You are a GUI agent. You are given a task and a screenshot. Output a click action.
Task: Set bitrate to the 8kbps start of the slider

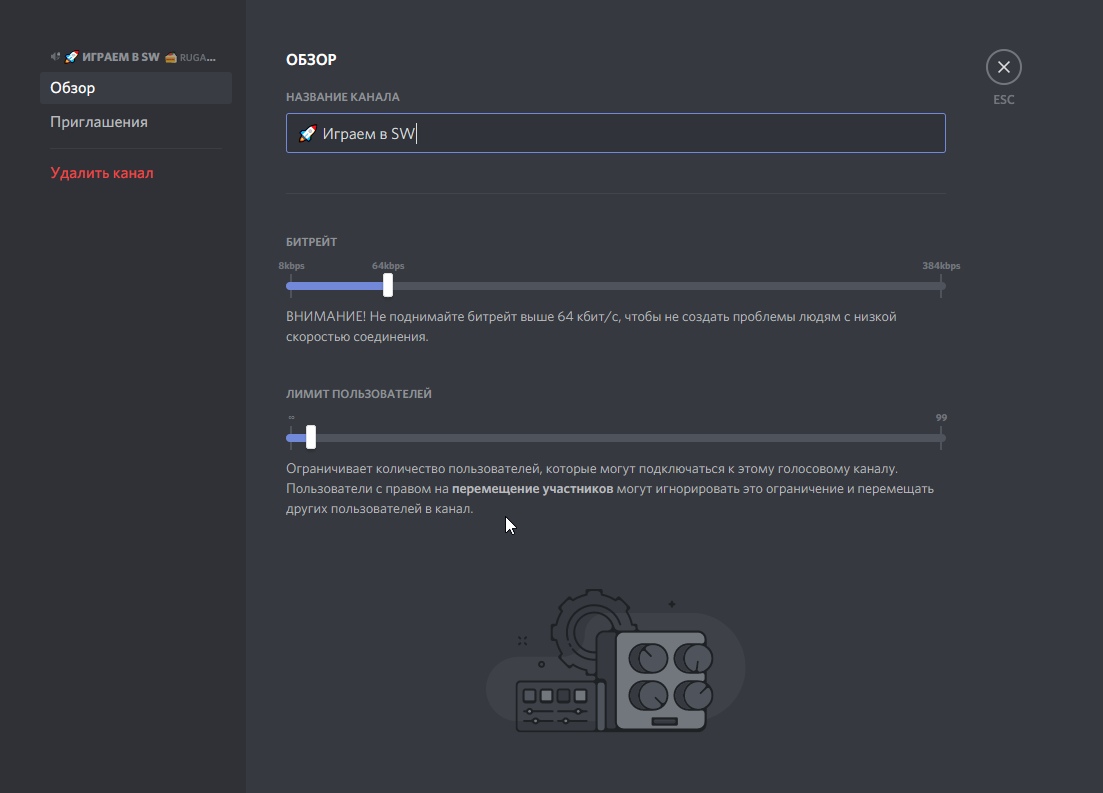pos(289,286)
